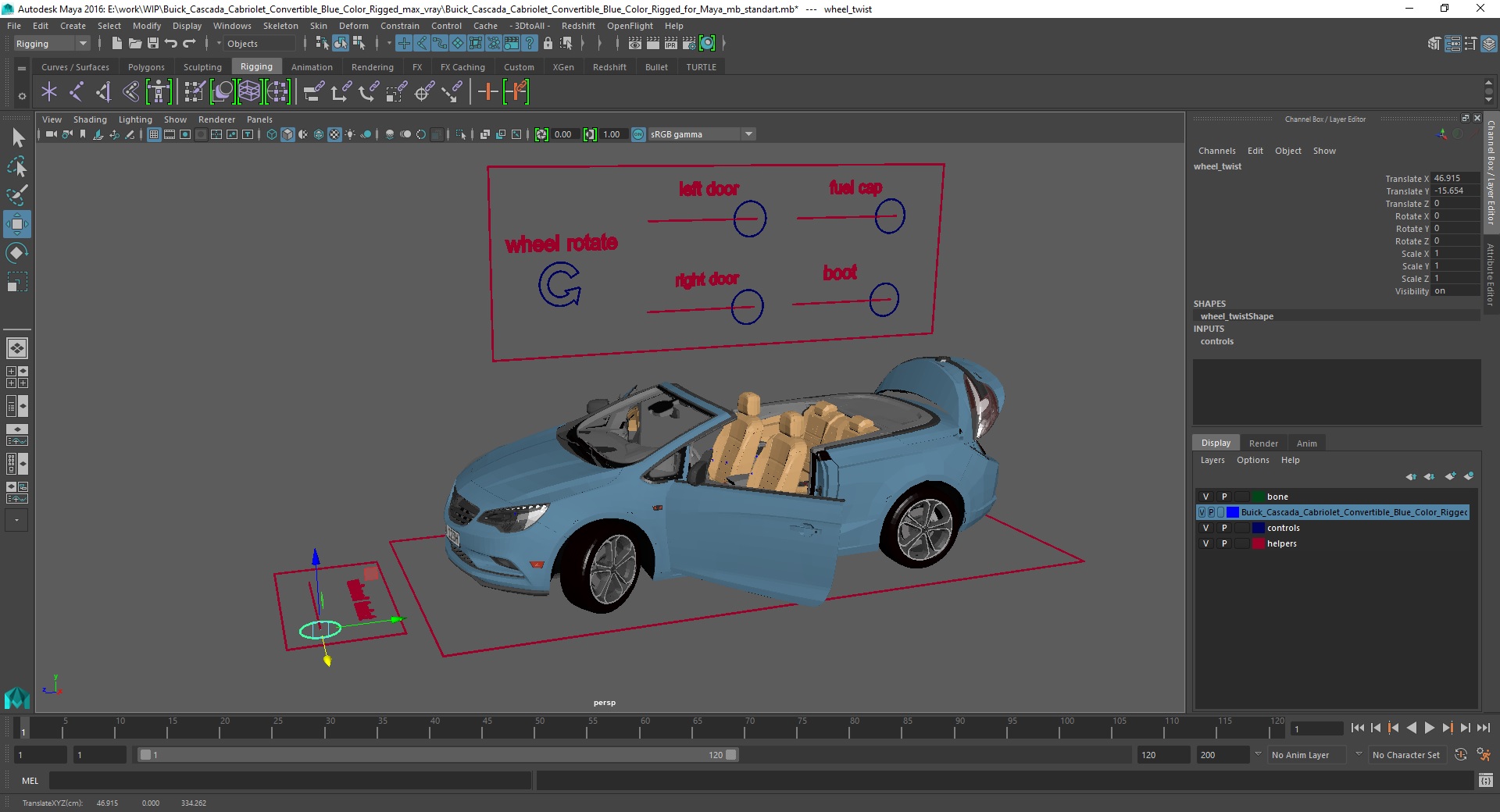The image size is (1500, 812).
Task: Click the Play forwards button
Action: click(1429, 728)
